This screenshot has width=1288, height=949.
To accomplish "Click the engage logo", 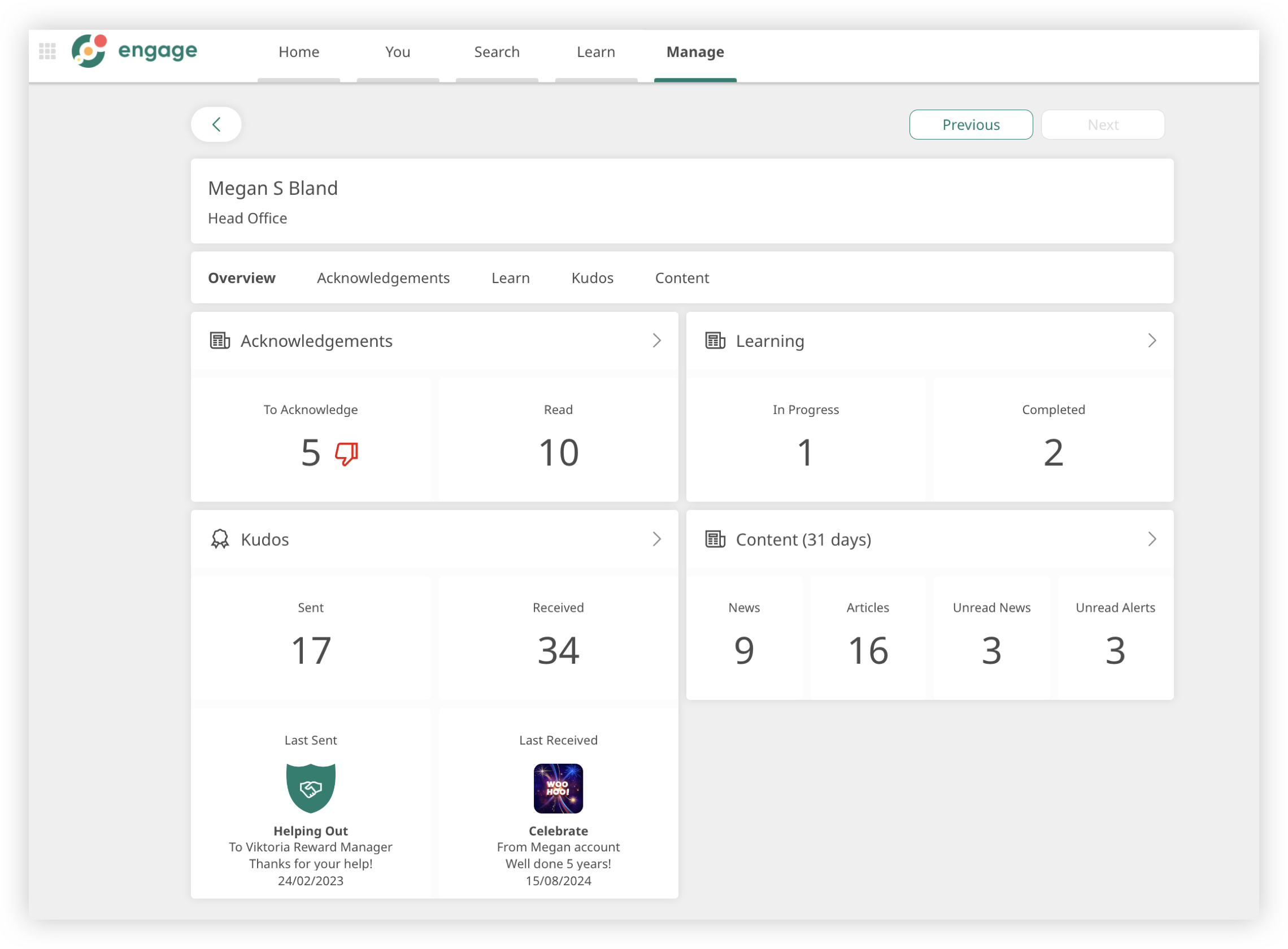I will (x=134, y=51).
